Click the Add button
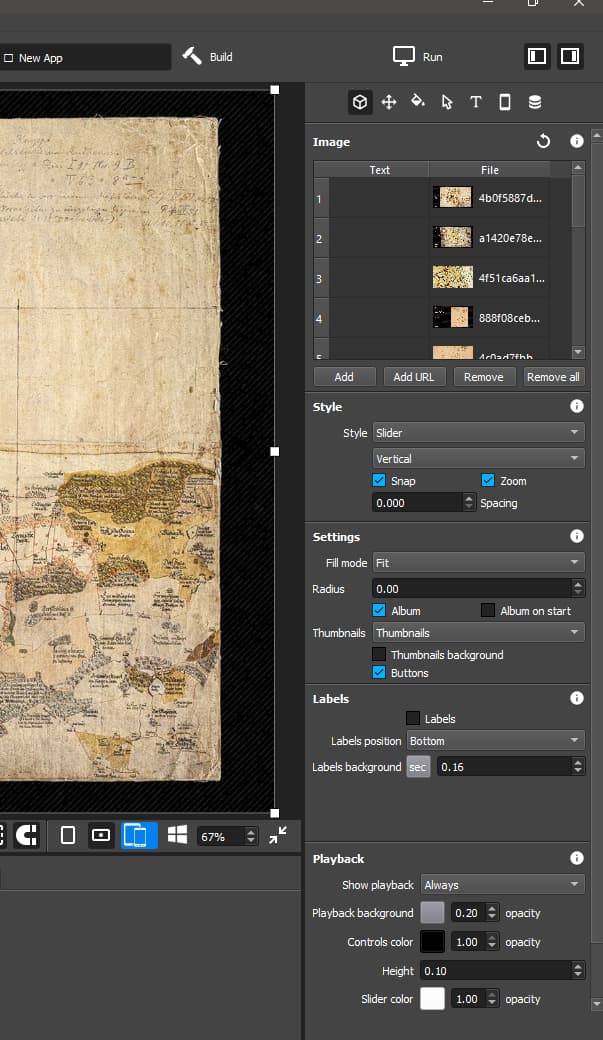The image size is (603, 1040). click(x=344, y=377)
